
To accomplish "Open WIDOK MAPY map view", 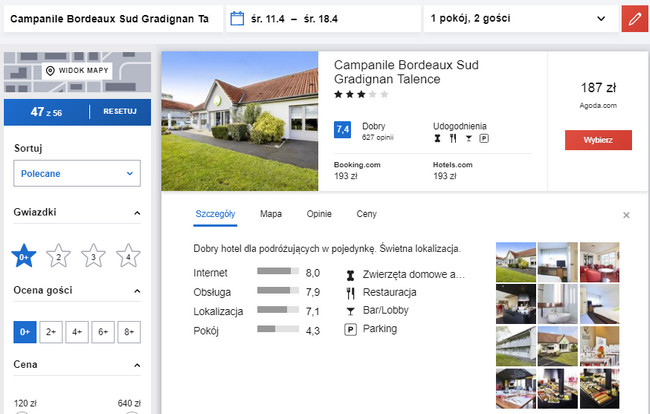I will [x=78, y=70].
